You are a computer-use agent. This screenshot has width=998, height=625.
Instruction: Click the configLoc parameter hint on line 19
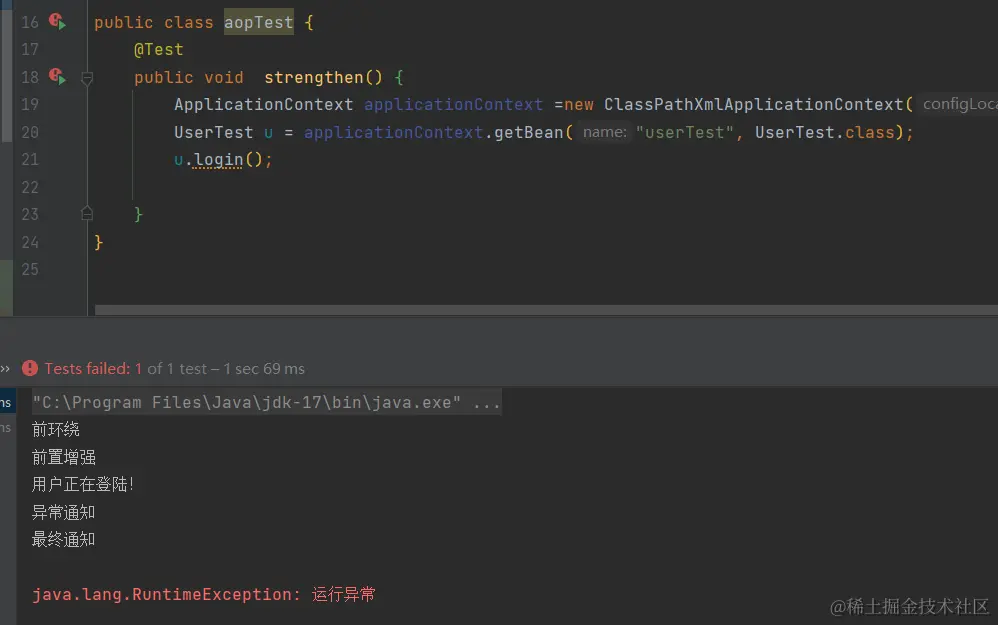click(x=959, y=104)
